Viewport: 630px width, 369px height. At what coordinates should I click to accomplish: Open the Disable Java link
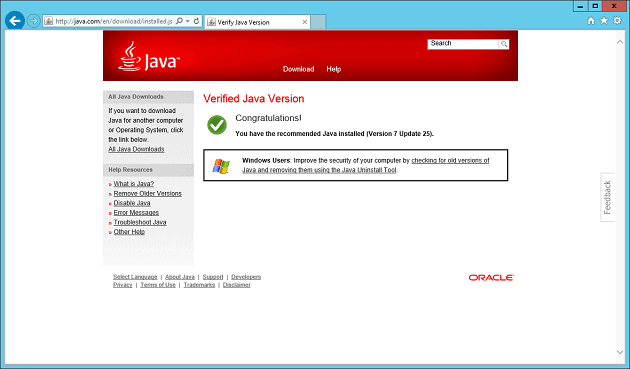click(x=132, y=203)
